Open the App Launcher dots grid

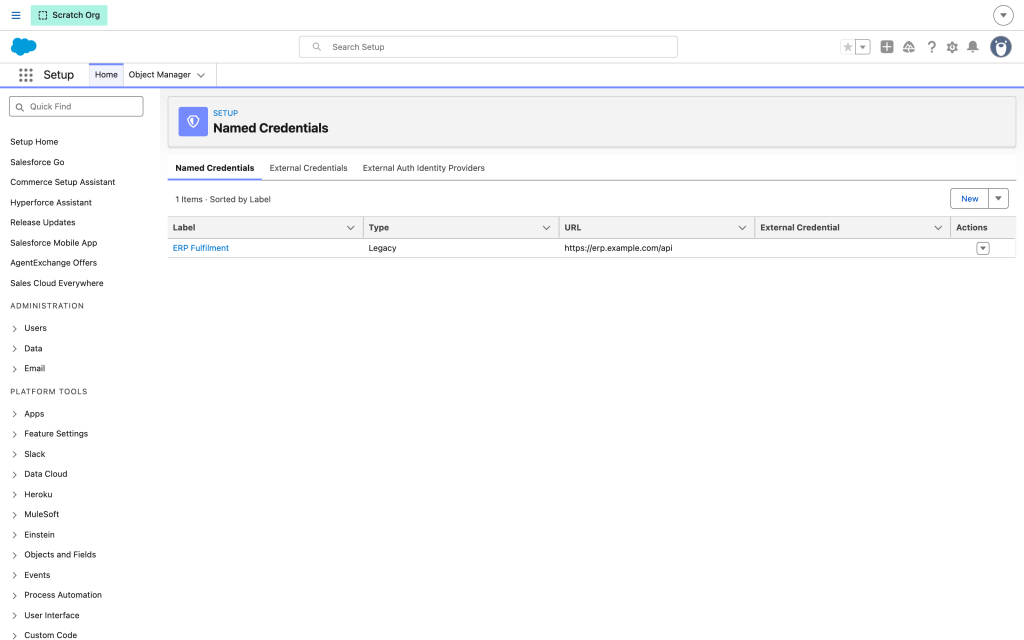tap(25, 75)
